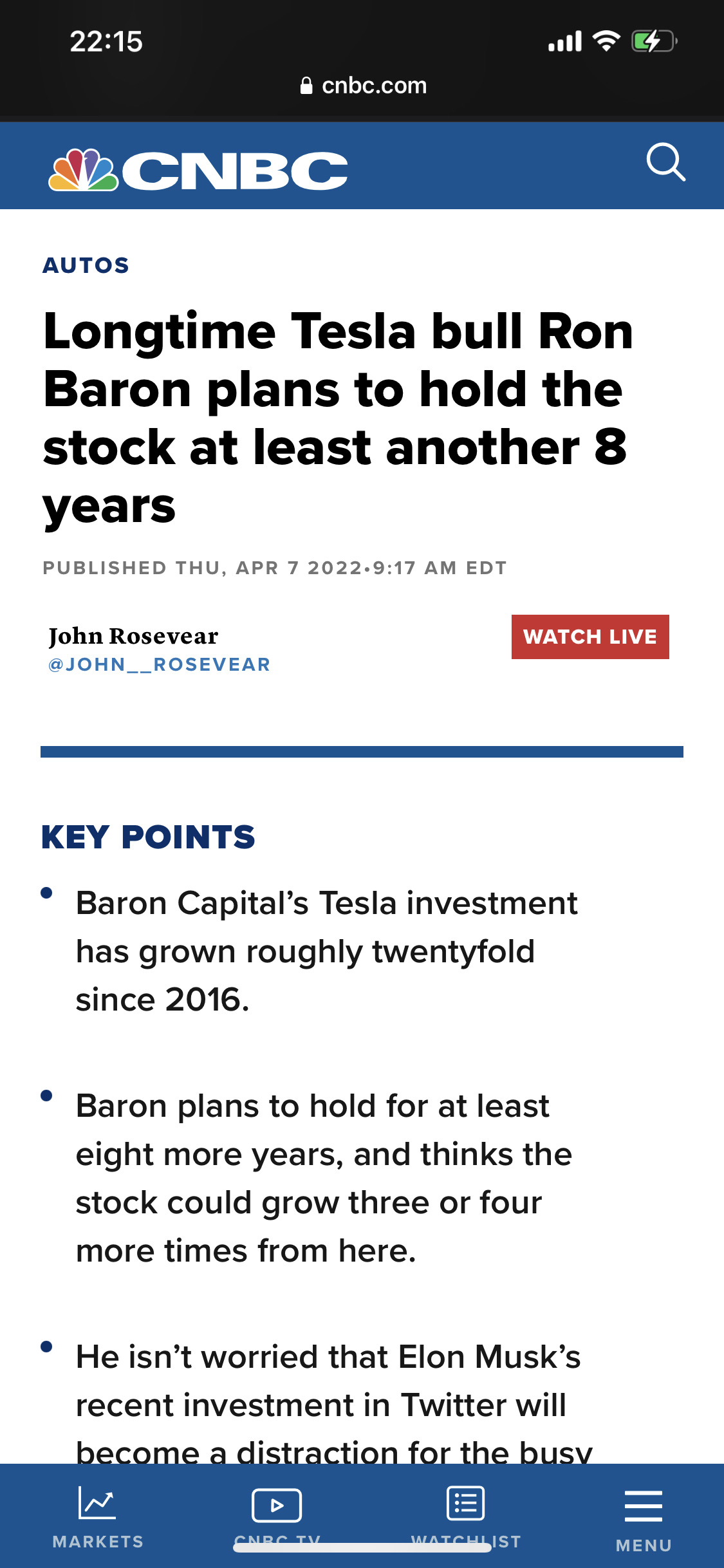Open the @JOHN__ROSEVEAR Twitter handle

click(x=160, y=664)
